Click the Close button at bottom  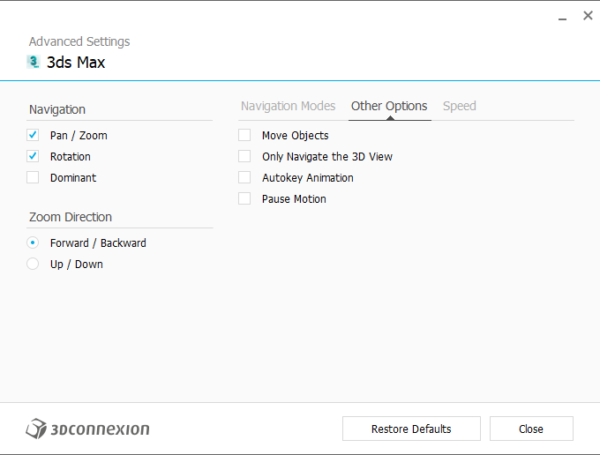tap(531, 429)
